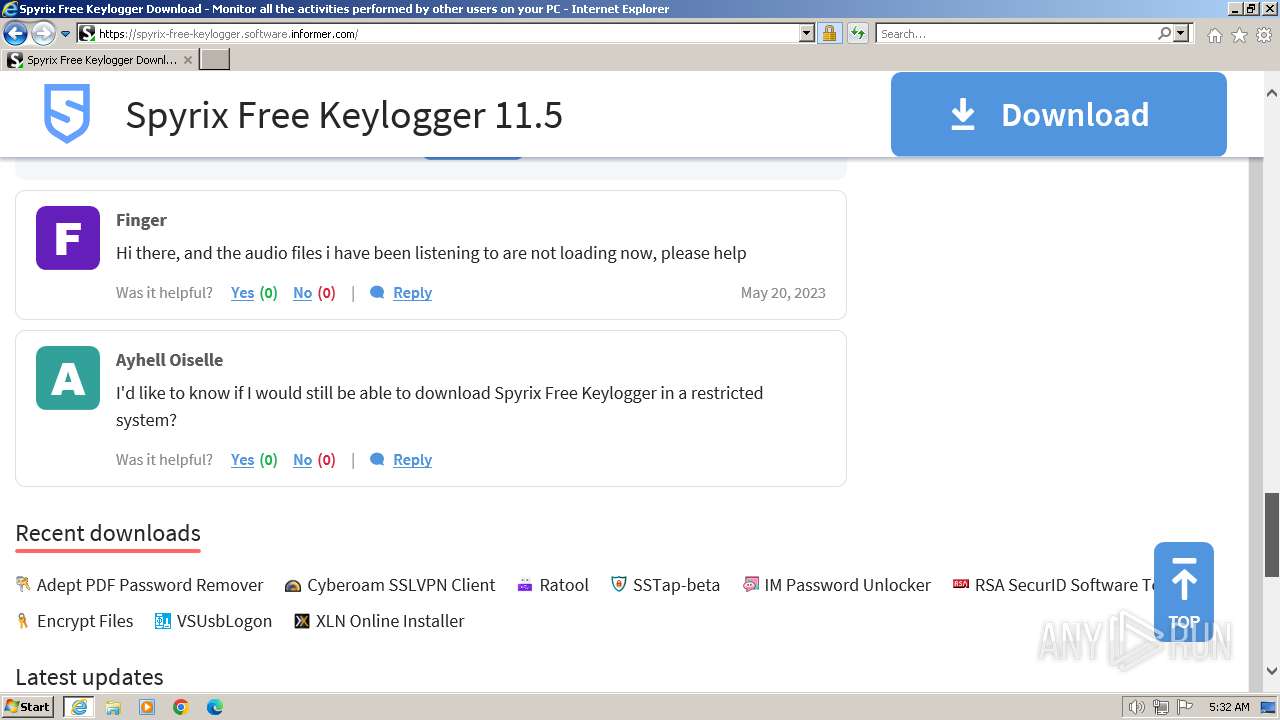Reply to Ayhell Oiselle's comment

pyautogui.click(x=412, y=460)
